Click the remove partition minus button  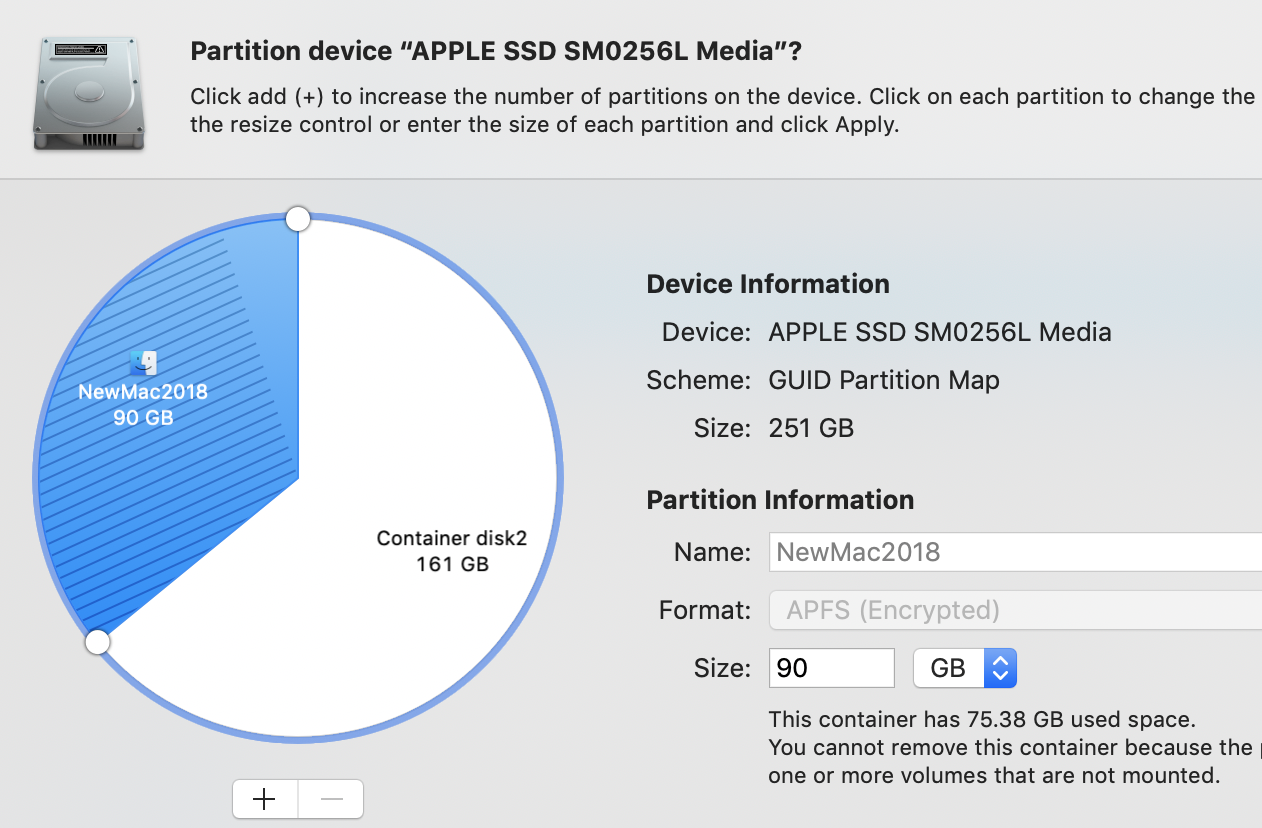[x=331, y=799]
